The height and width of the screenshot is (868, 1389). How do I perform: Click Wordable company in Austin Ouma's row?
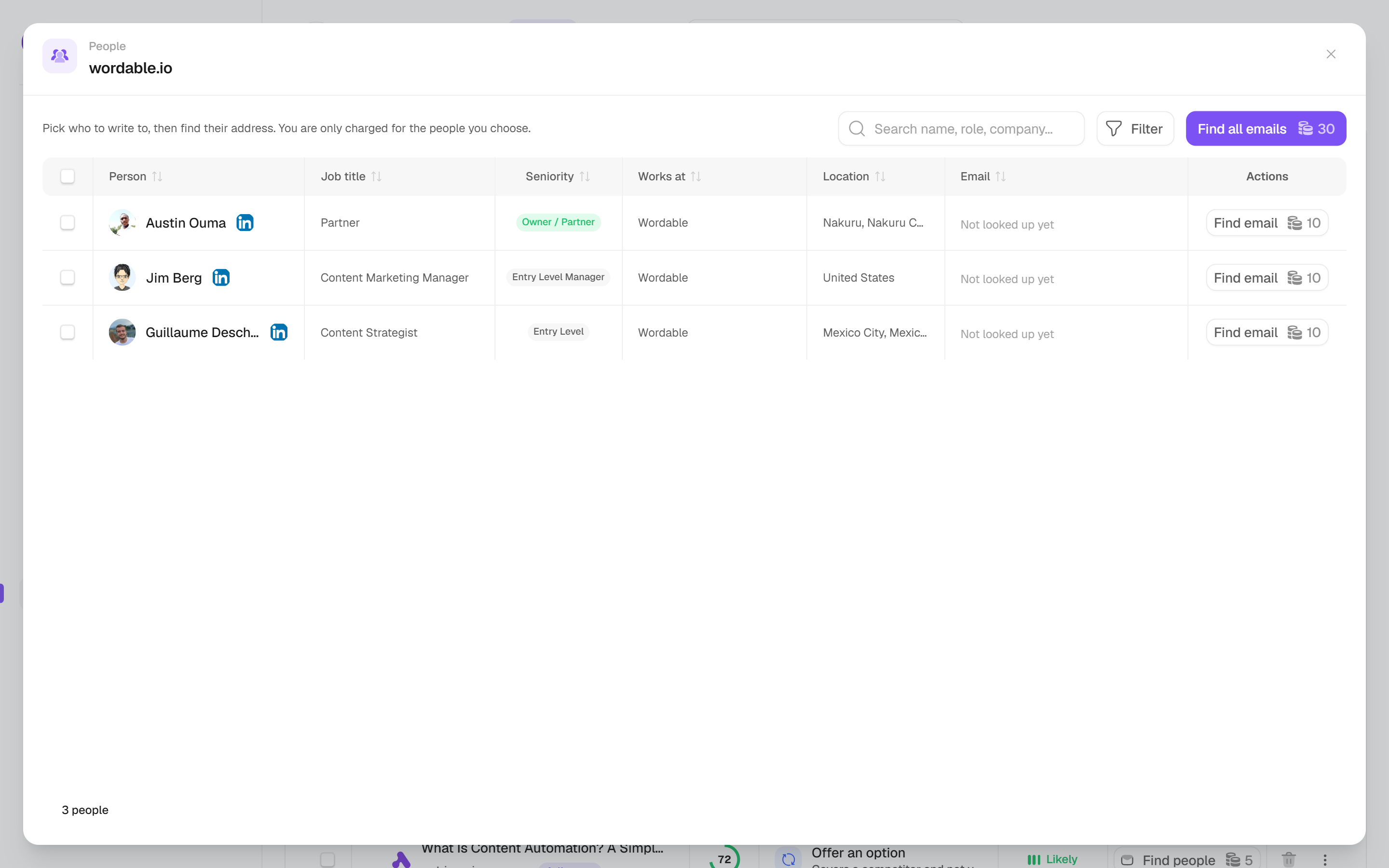pyautogui.click(x=662, y=223)
